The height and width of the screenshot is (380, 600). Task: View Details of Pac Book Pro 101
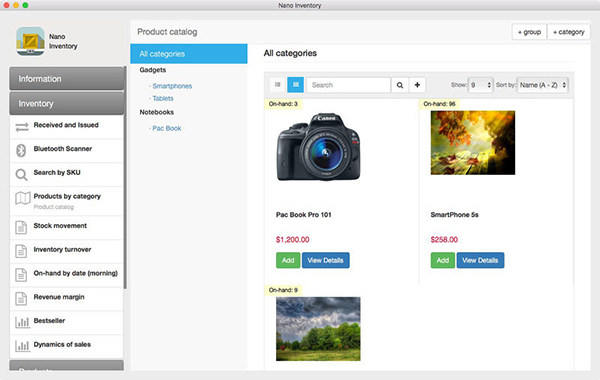326,260
